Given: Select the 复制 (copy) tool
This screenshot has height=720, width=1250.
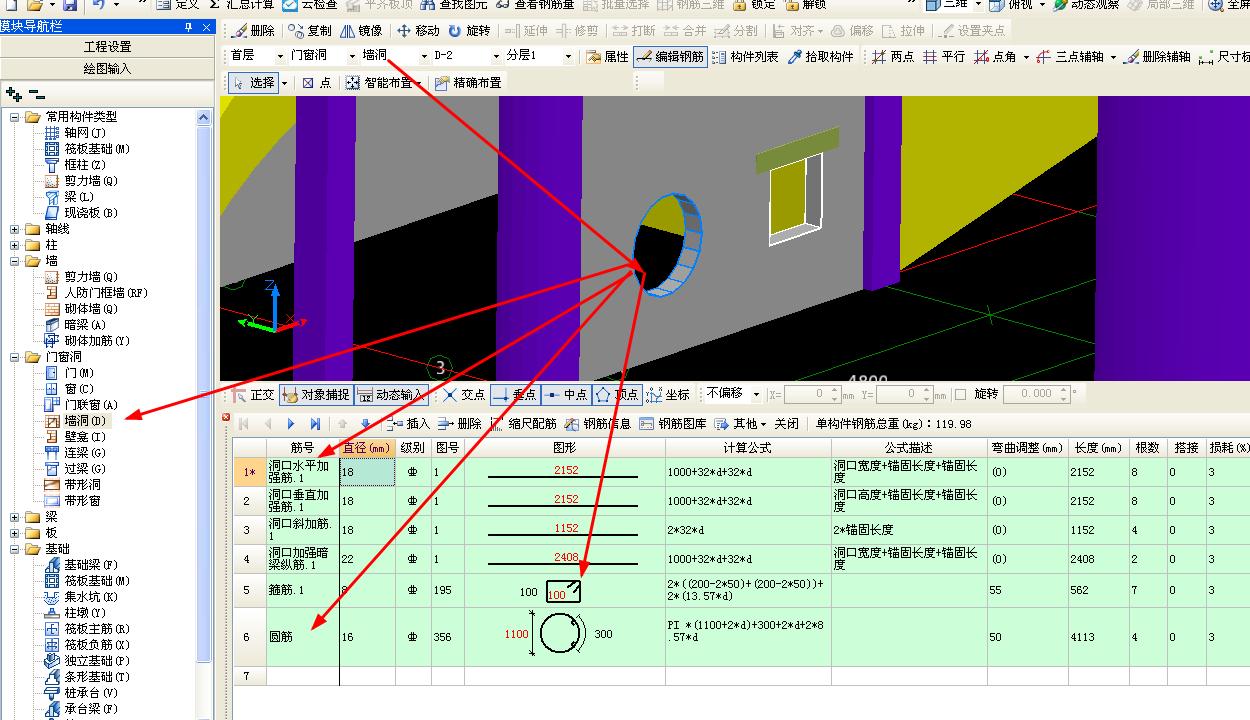Looking at the screenshot, I should 310,31.
